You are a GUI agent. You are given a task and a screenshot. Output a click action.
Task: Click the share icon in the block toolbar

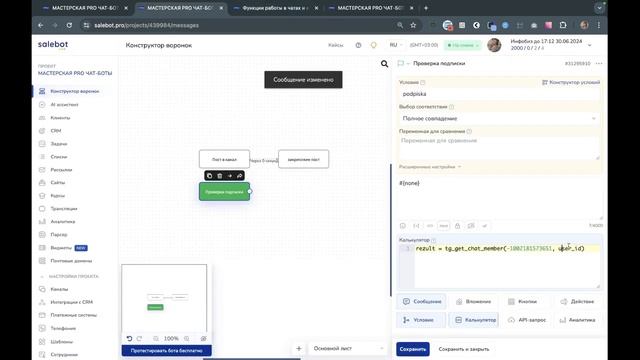pyautogui.click(x=240, y=176)
